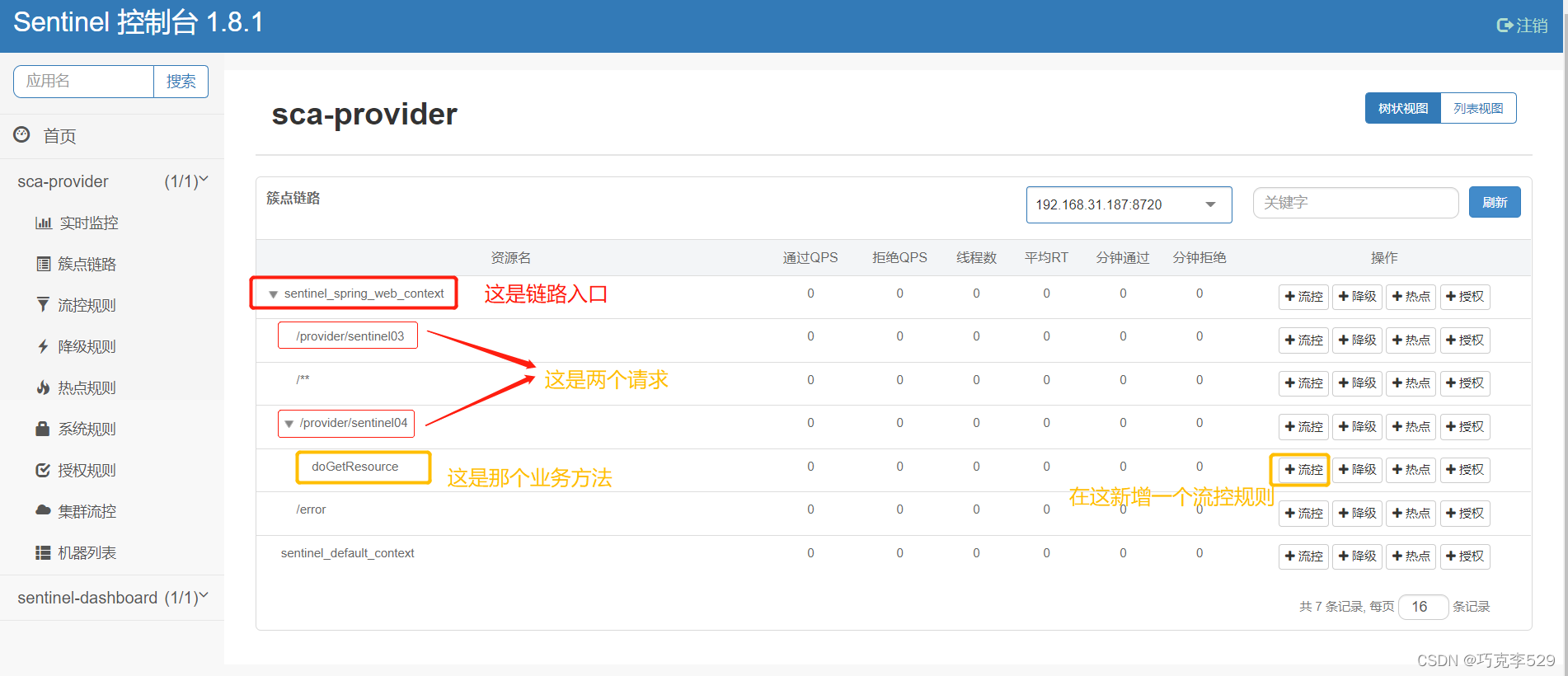Select the doGetResource resource name
Screen dimensions: 1568x676
[x=354, y=467]
